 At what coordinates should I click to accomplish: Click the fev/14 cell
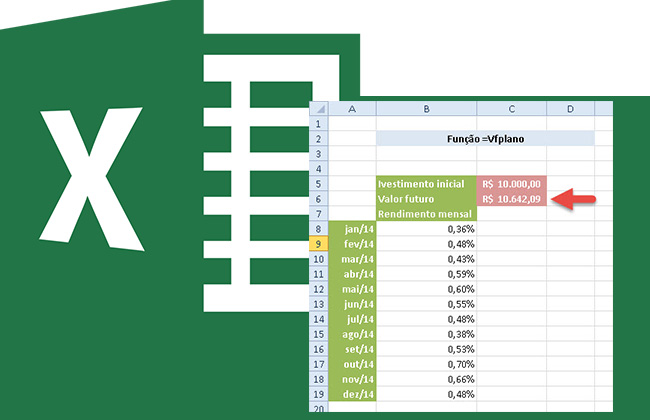pyautogui.click(x=352, y=243)
